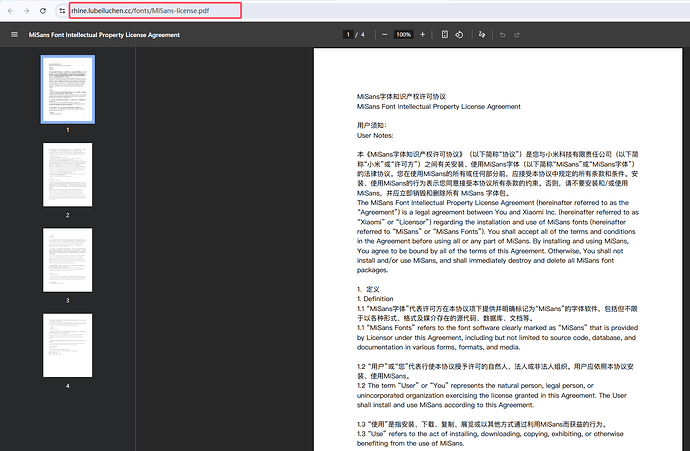Jump to page 2 thumbnail
The image size is (690, 451).
[68, 174]
